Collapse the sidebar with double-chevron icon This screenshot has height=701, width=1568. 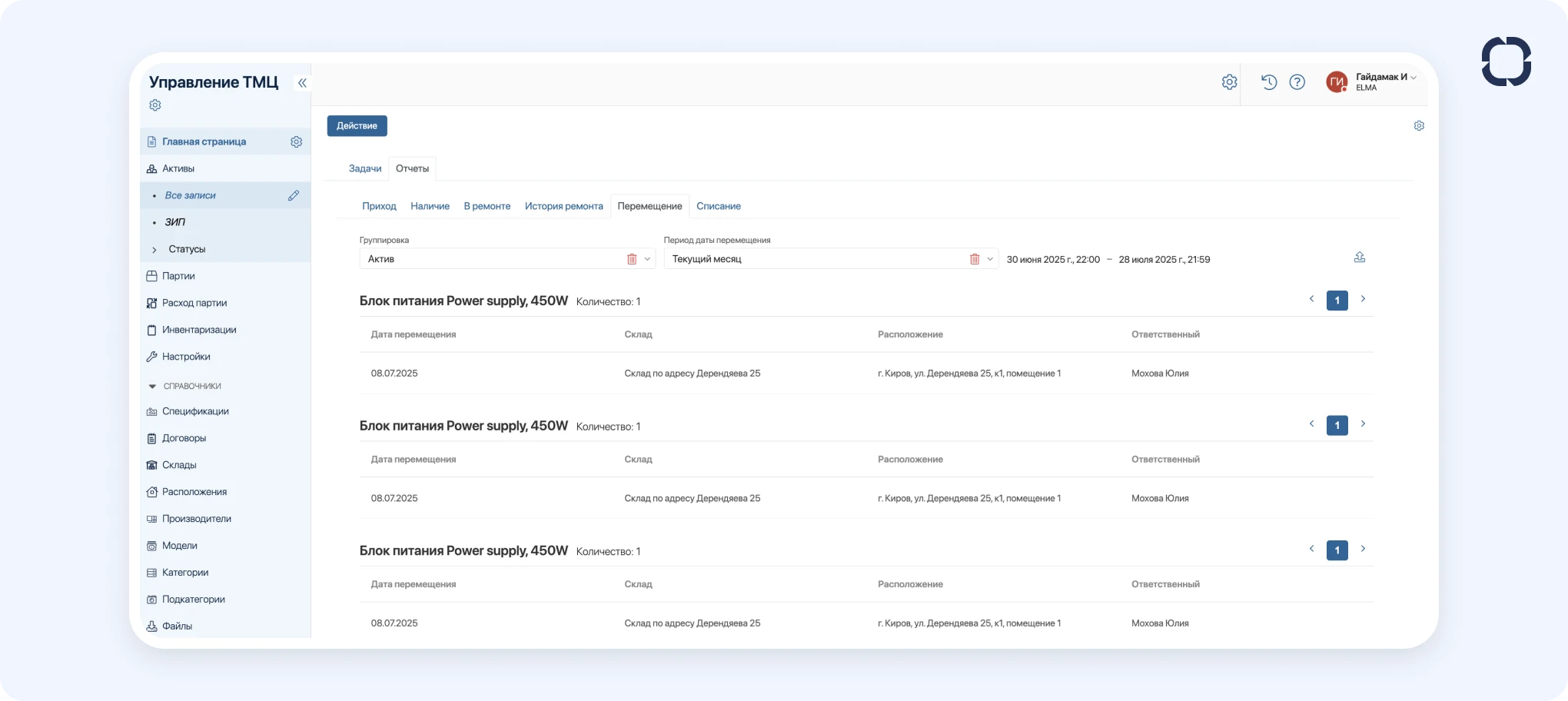[302, 83]
